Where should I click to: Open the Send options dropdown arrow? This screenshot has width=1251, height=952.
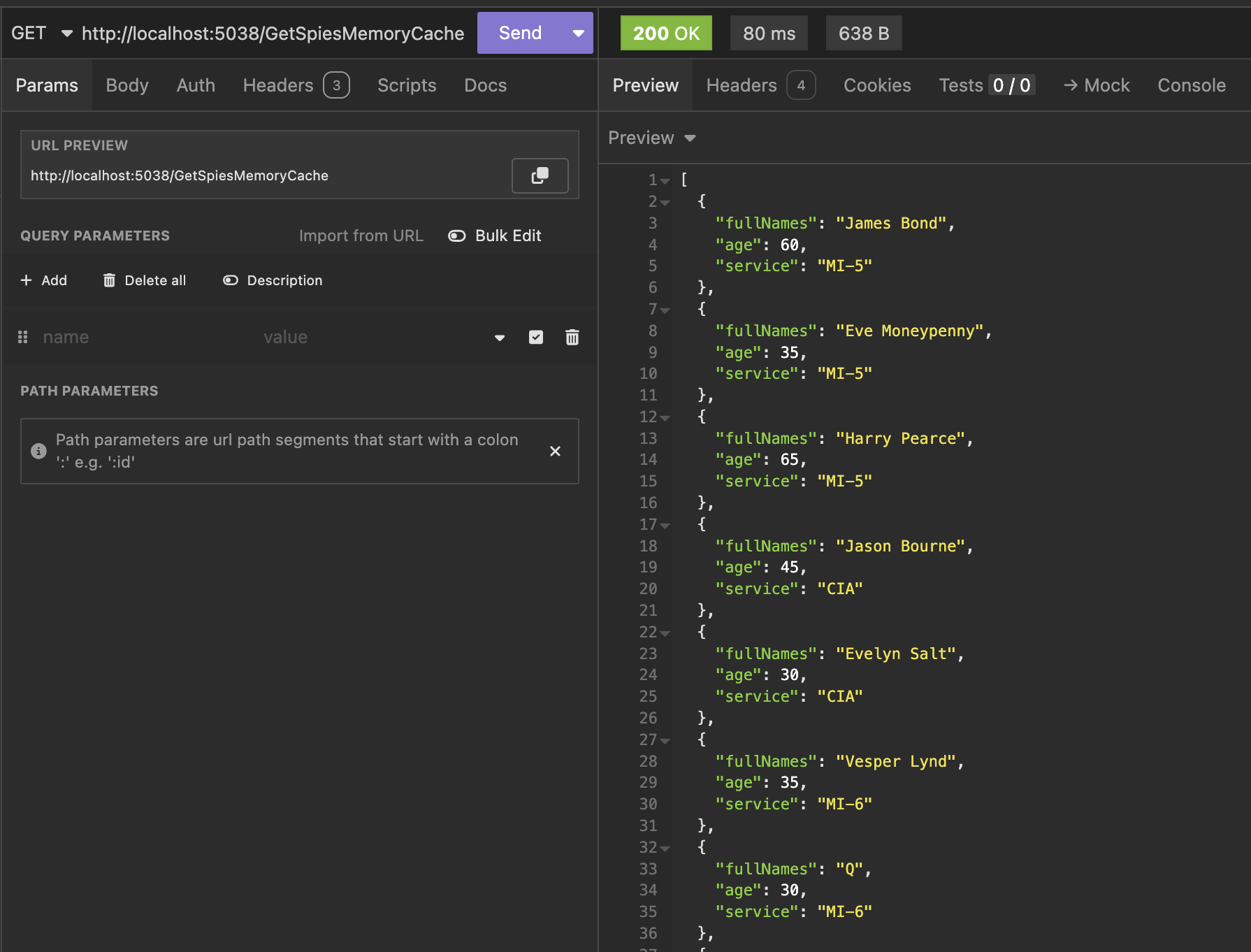578,33
